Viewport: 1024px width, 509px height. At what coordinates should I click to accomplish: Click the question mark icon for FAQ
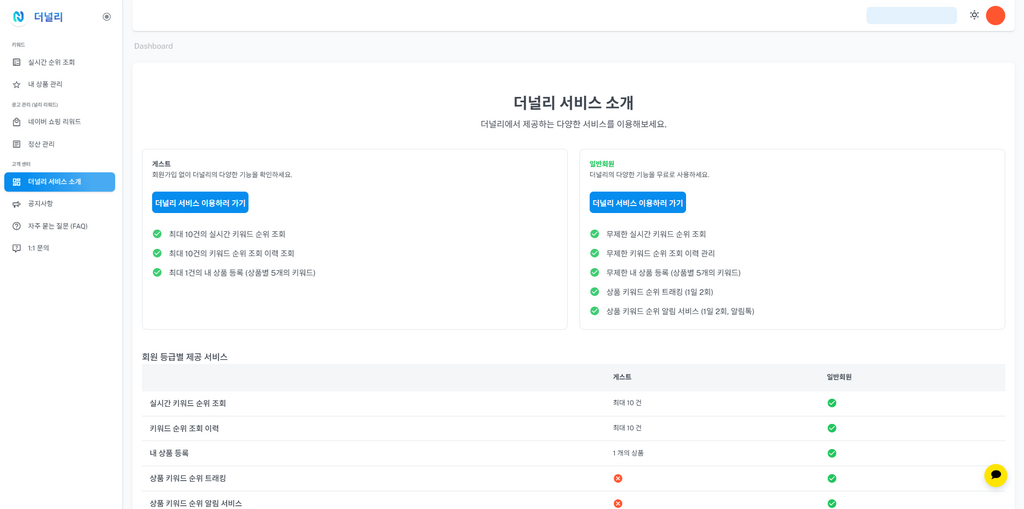16,226
